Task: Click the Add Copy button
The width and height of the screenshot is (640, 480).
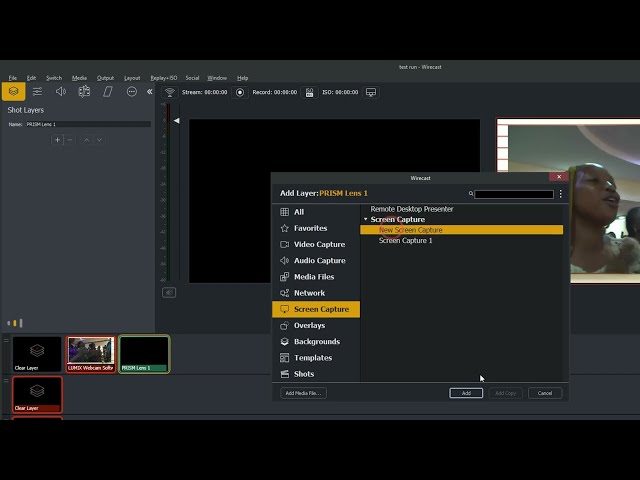Action: coord(505,393)
